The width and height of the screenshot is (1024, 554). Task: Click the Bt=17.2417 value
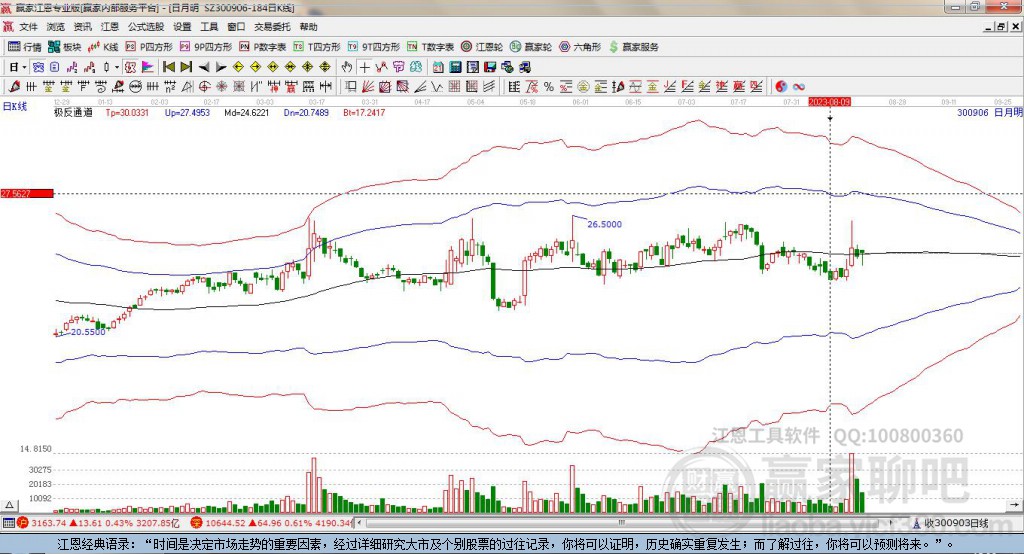click(364, 112)
